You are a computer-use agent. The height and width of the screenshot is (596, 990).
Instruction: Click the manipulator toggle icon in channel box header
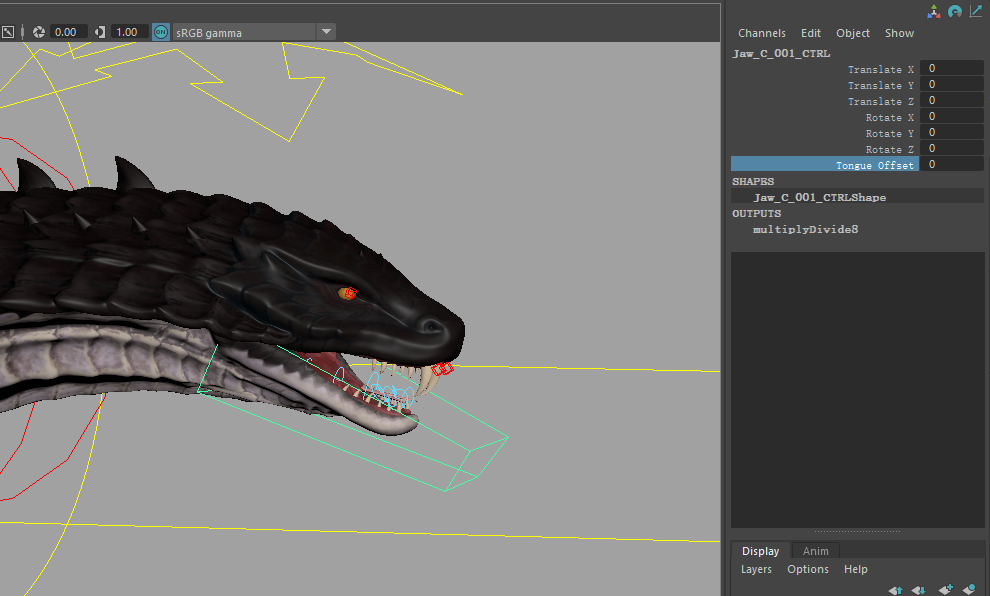(x=934, y=11)
